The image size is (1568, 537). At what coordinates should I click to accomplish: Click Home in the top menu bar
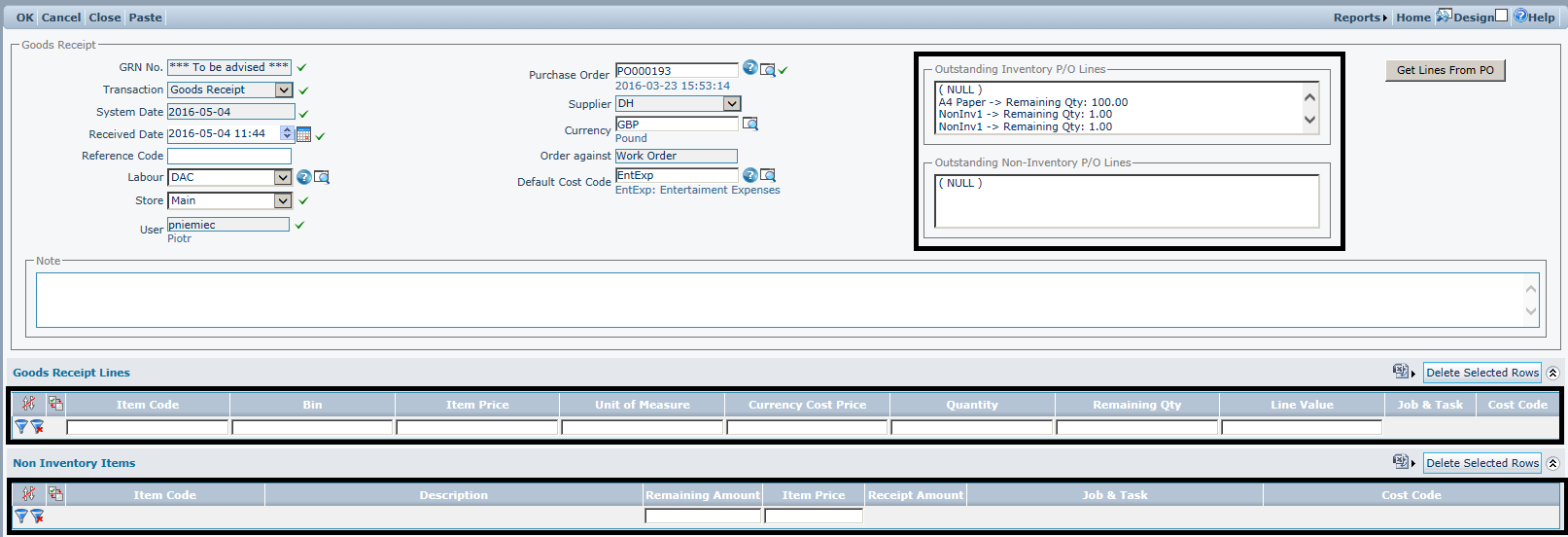click(1412, 18)
